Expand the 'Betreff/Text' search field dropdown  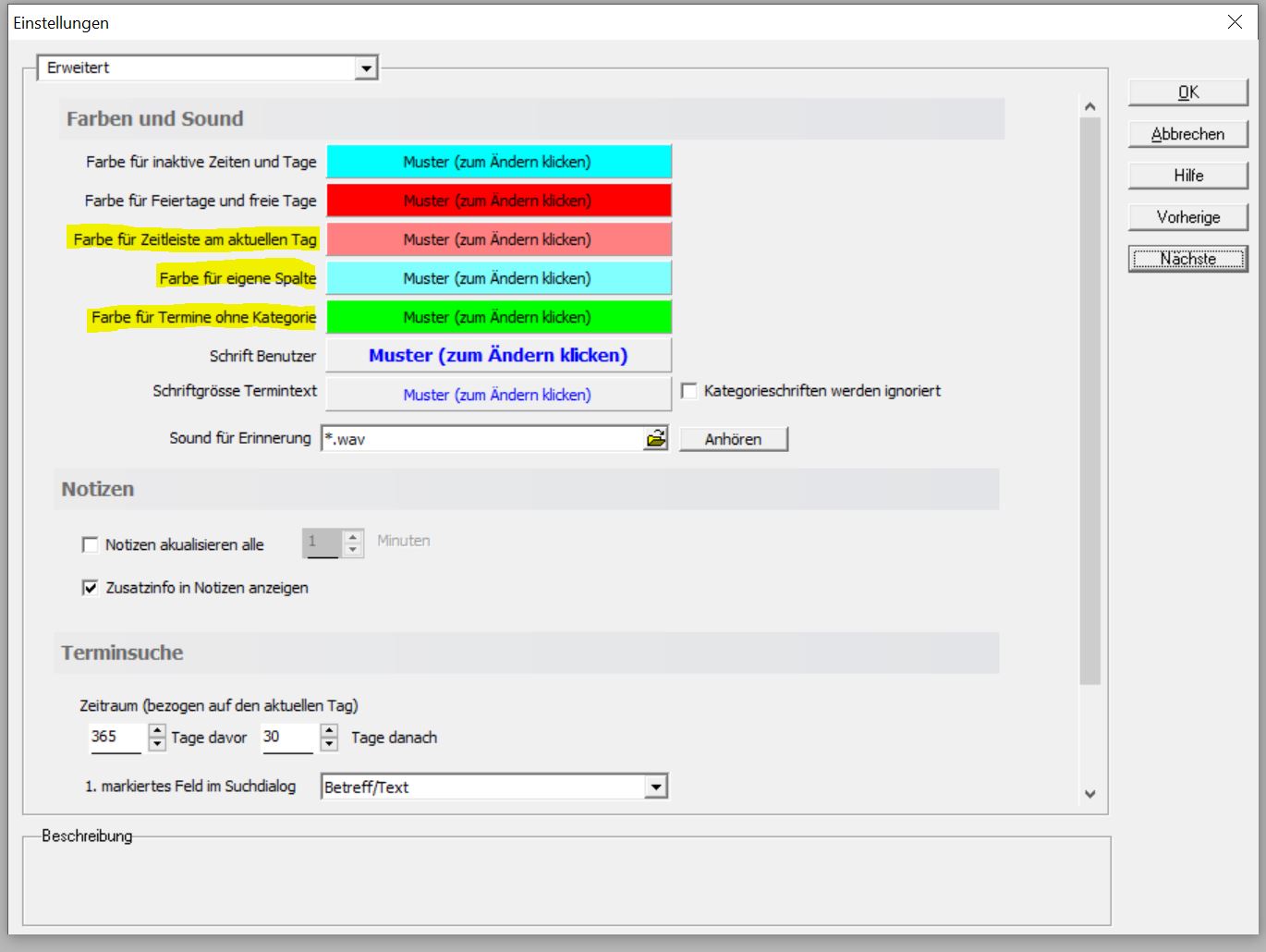(656, 787)
